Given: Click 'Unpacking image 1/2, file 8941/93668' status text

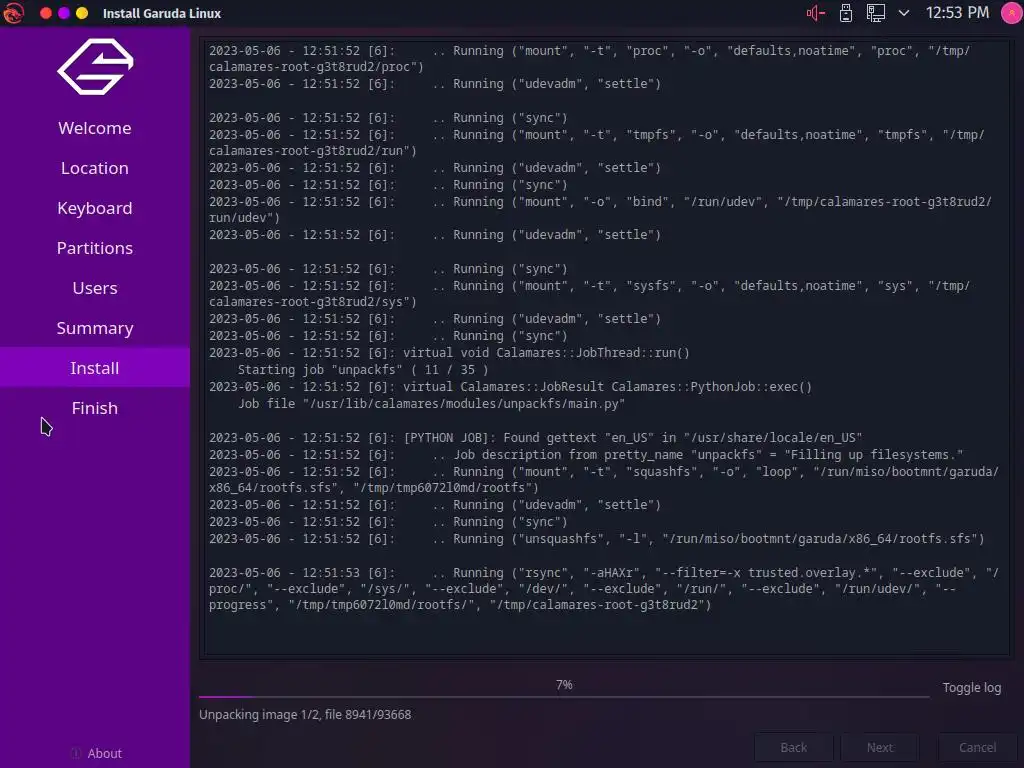Looking at the screenshot, I should point(305,714).
